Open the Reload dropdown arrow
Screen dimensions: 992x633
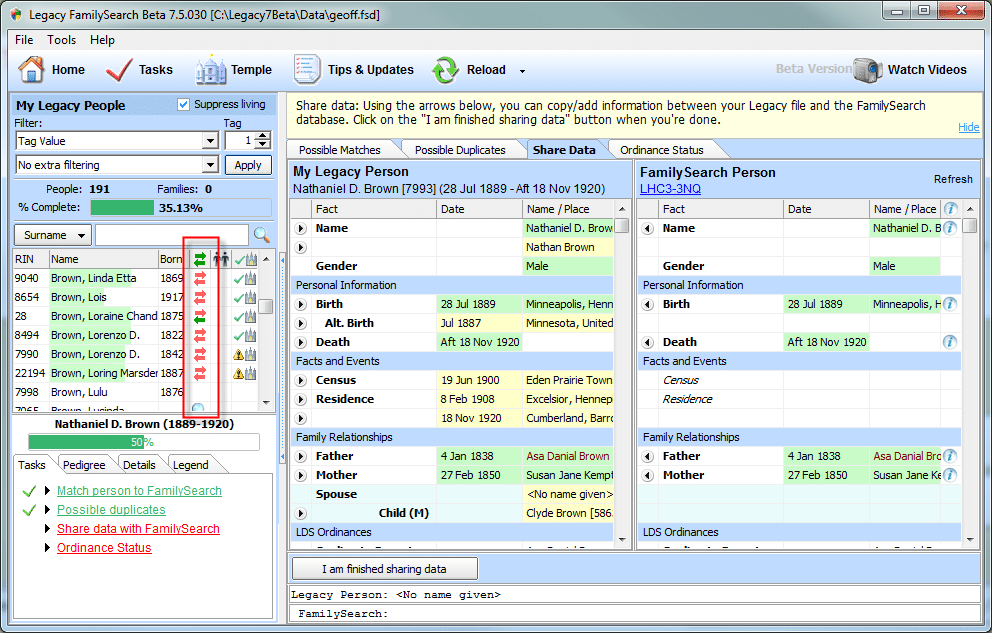(522, 71)
